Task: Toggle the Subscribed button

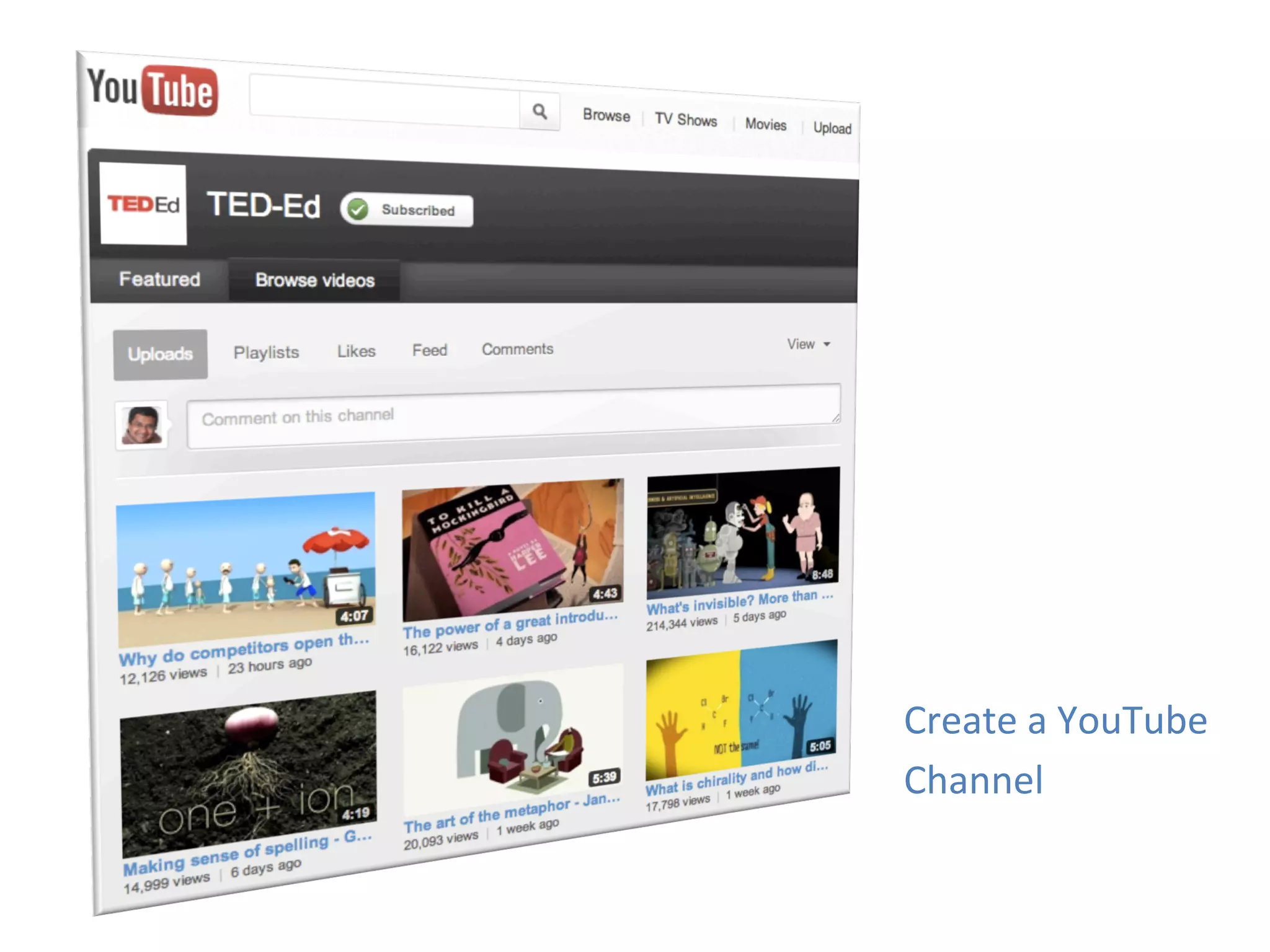Action: [407, 210]
